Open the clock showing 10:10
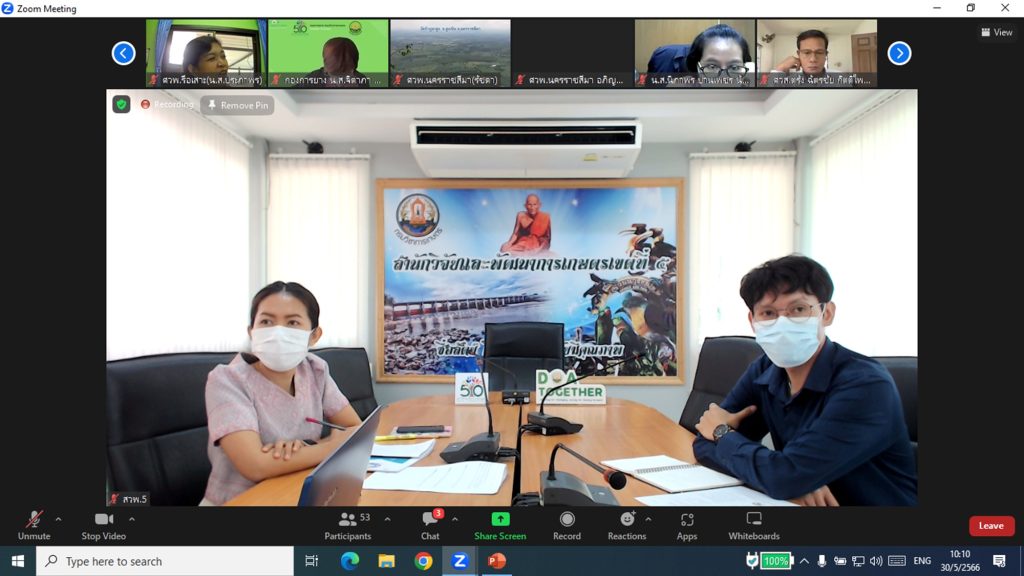 [x=960, y=561]
